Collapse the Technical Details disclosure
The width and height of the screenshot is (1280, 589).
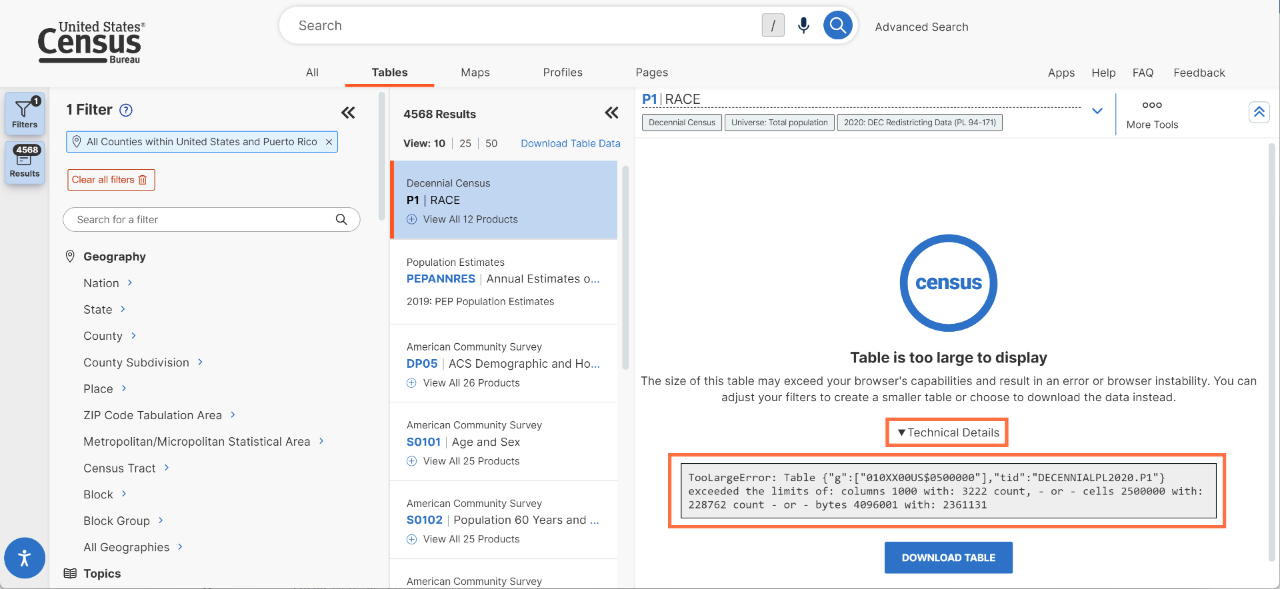coord(947,433)
